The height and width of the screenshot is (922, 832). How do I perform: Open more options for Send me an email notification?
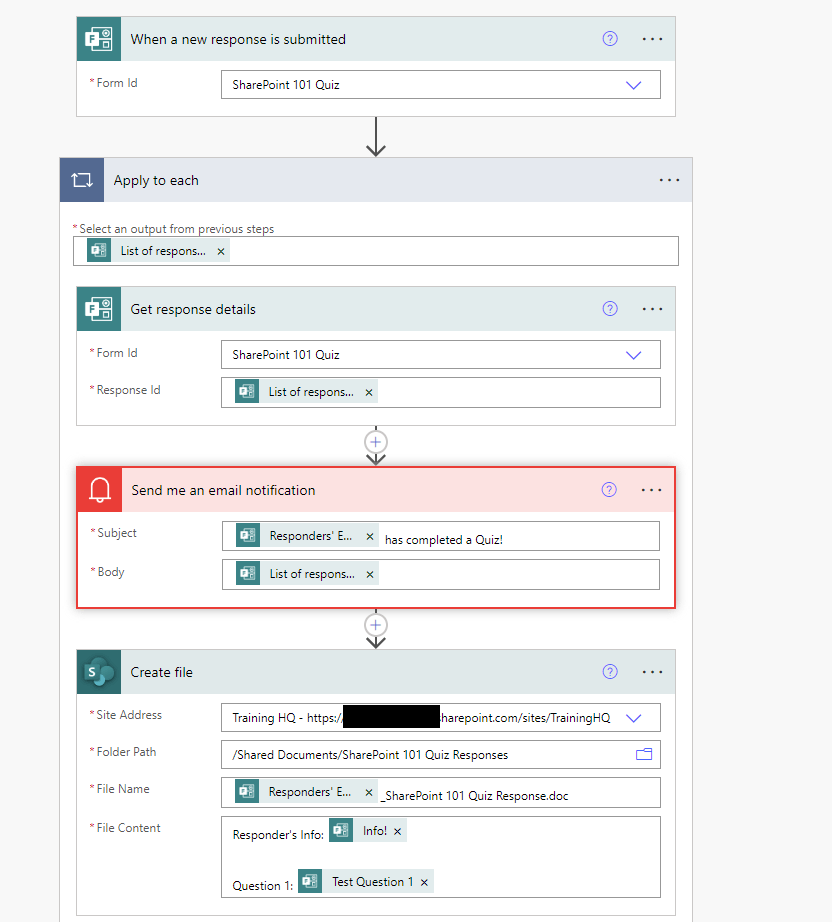tap(651, 489)
